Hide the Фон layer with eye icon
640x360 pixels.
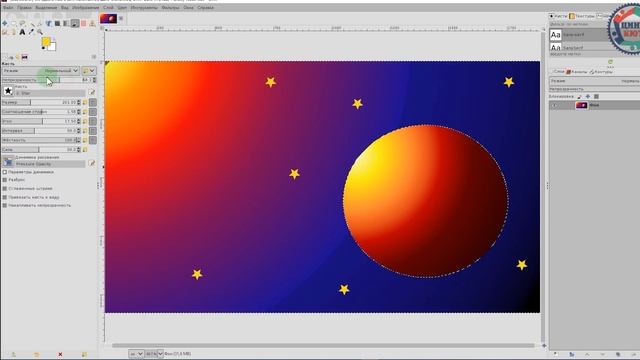[554, 105]
